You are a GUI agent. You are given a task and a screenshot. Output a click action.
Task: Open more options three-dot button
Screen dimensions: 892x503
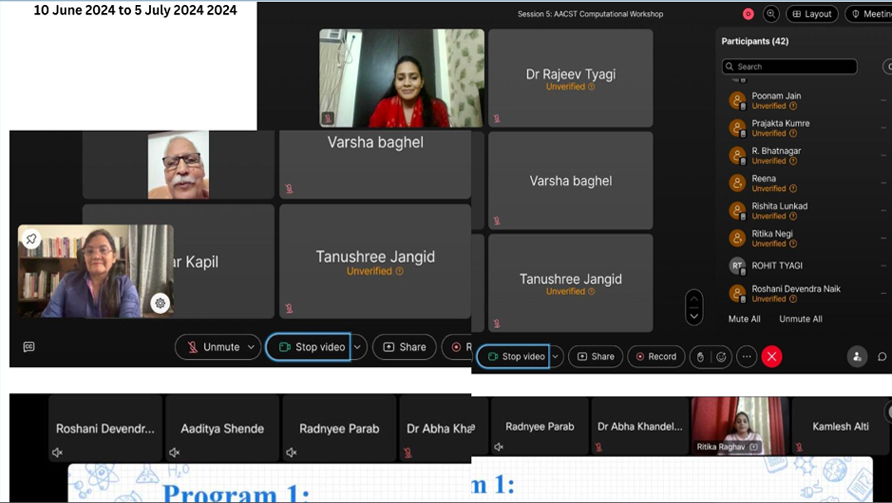click(746, 357)
